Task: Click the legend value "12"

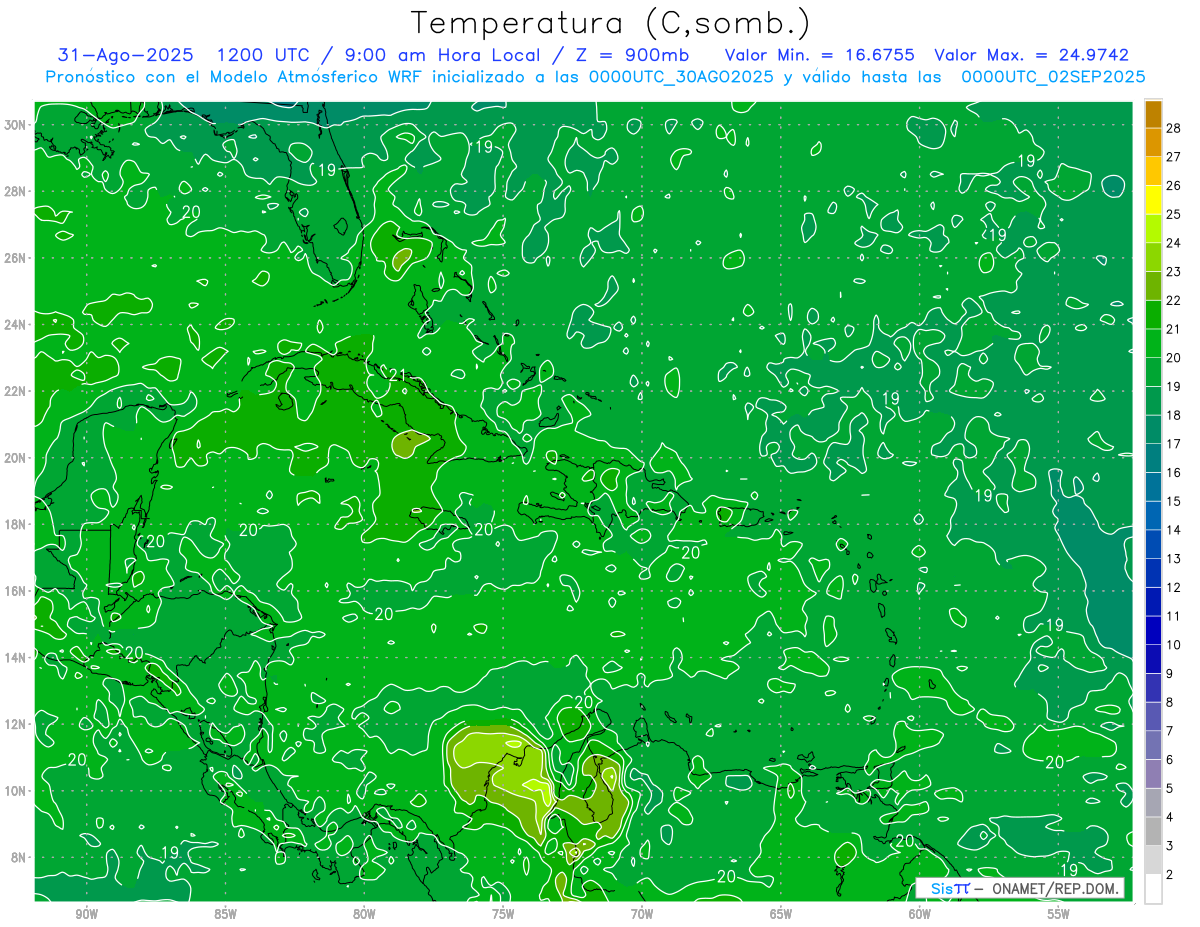Action: pos(1174,587)
